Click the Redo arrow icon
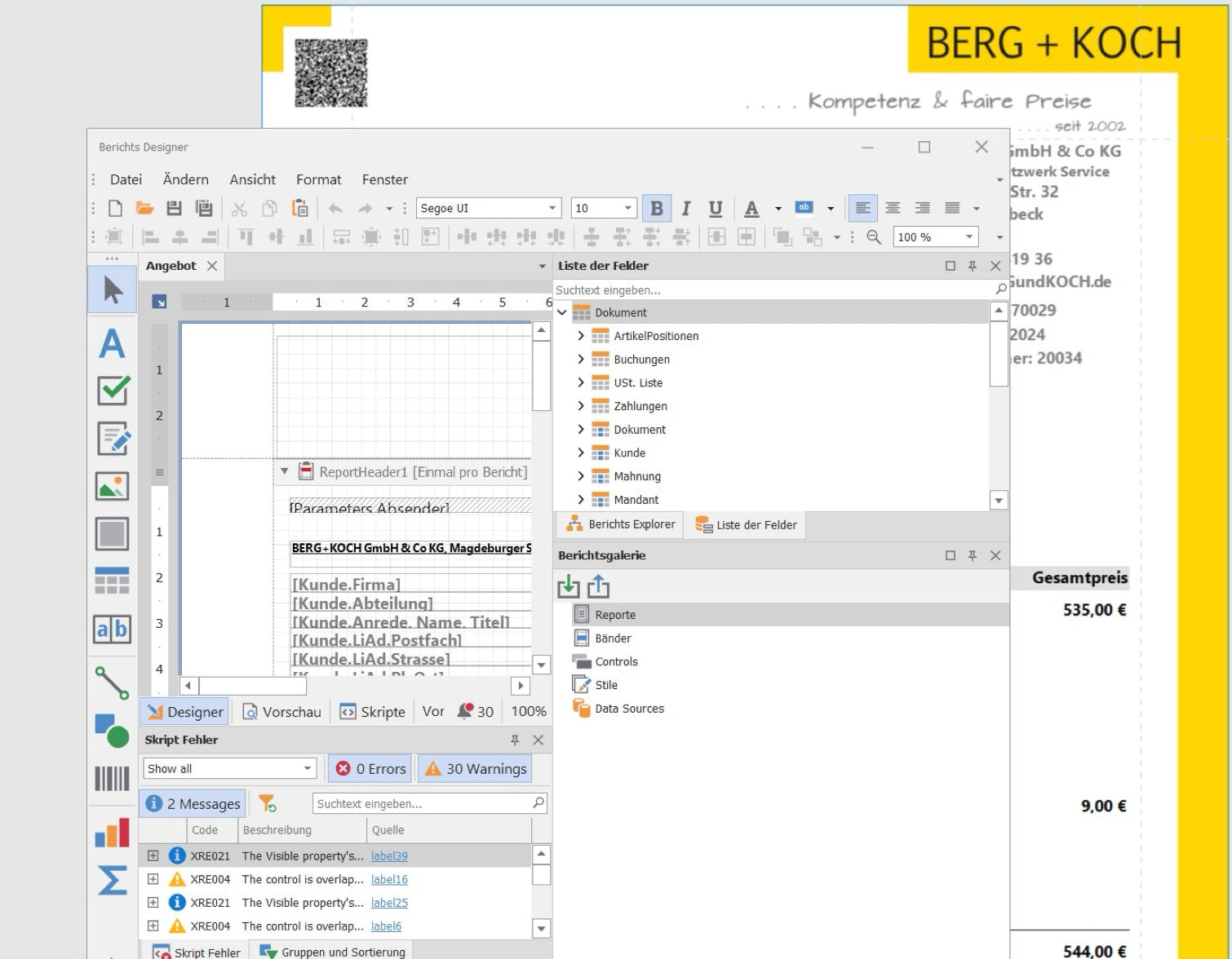Image resolution: width=1232 pixels, height=959 pixels. tap(365, 208)
